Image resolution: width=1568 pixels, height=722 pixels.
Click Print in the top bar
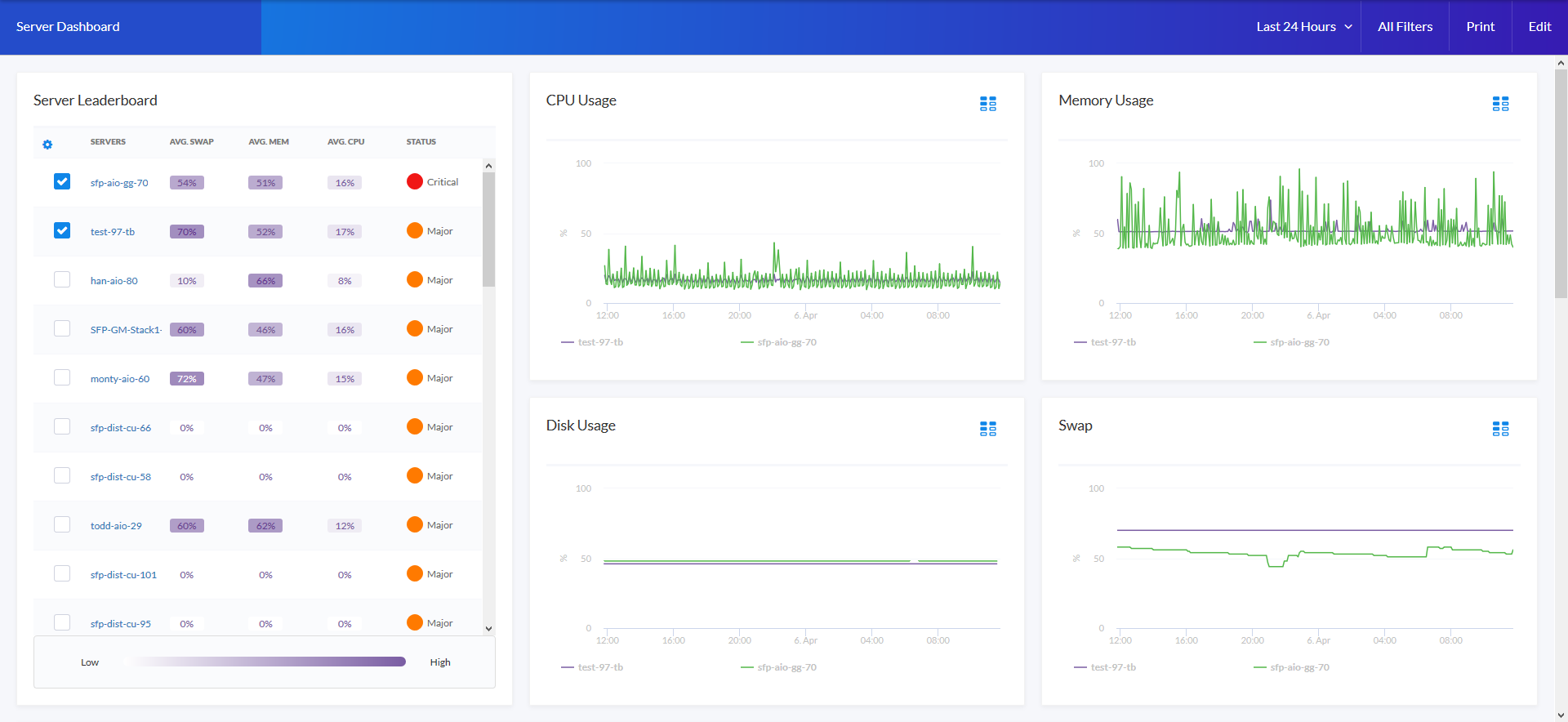point(1480,27)
